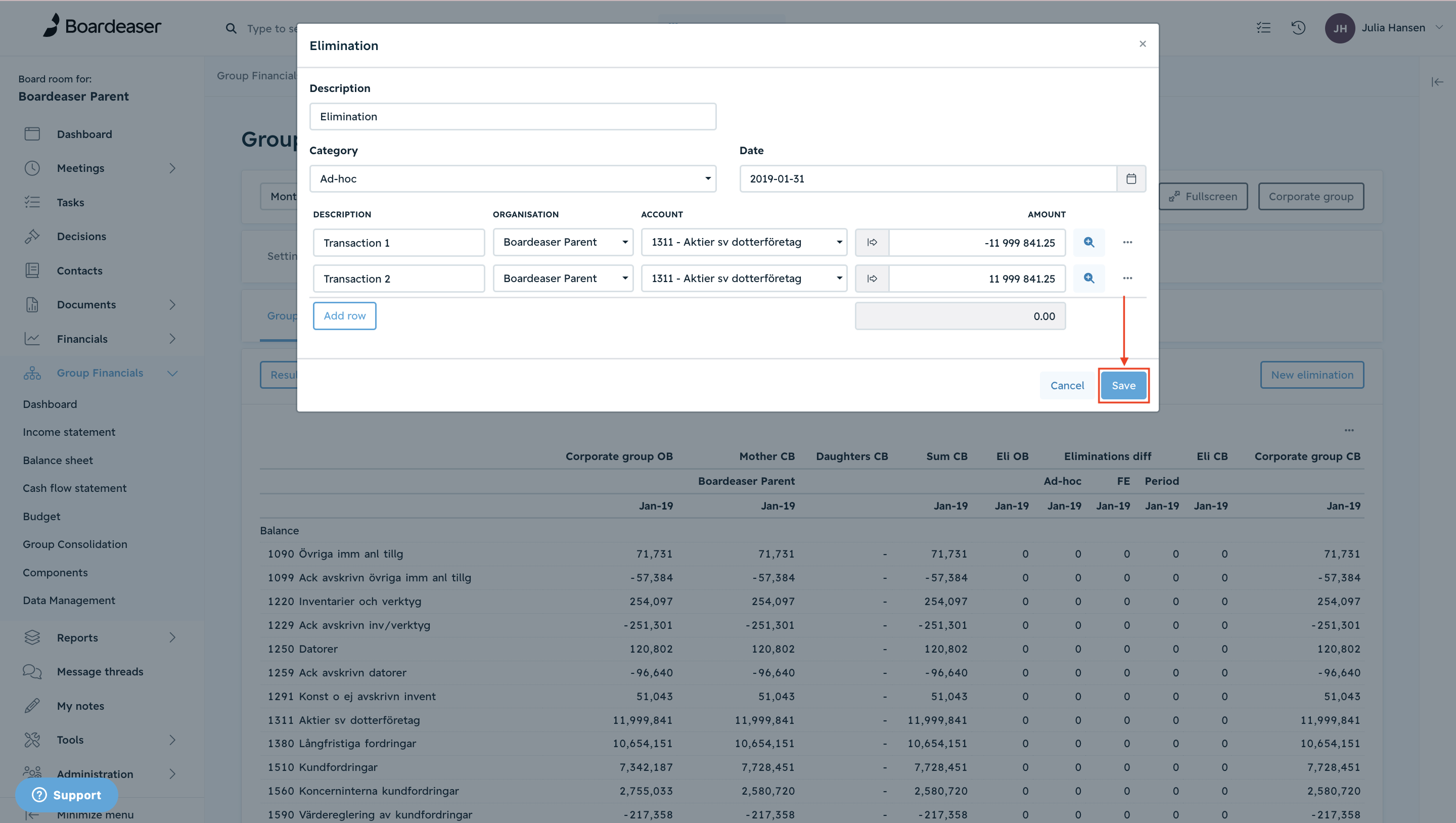This screenshot has width=1456, height=823.
Task: Click the Transaction 2 description field
Action: [x=398, y=279]
